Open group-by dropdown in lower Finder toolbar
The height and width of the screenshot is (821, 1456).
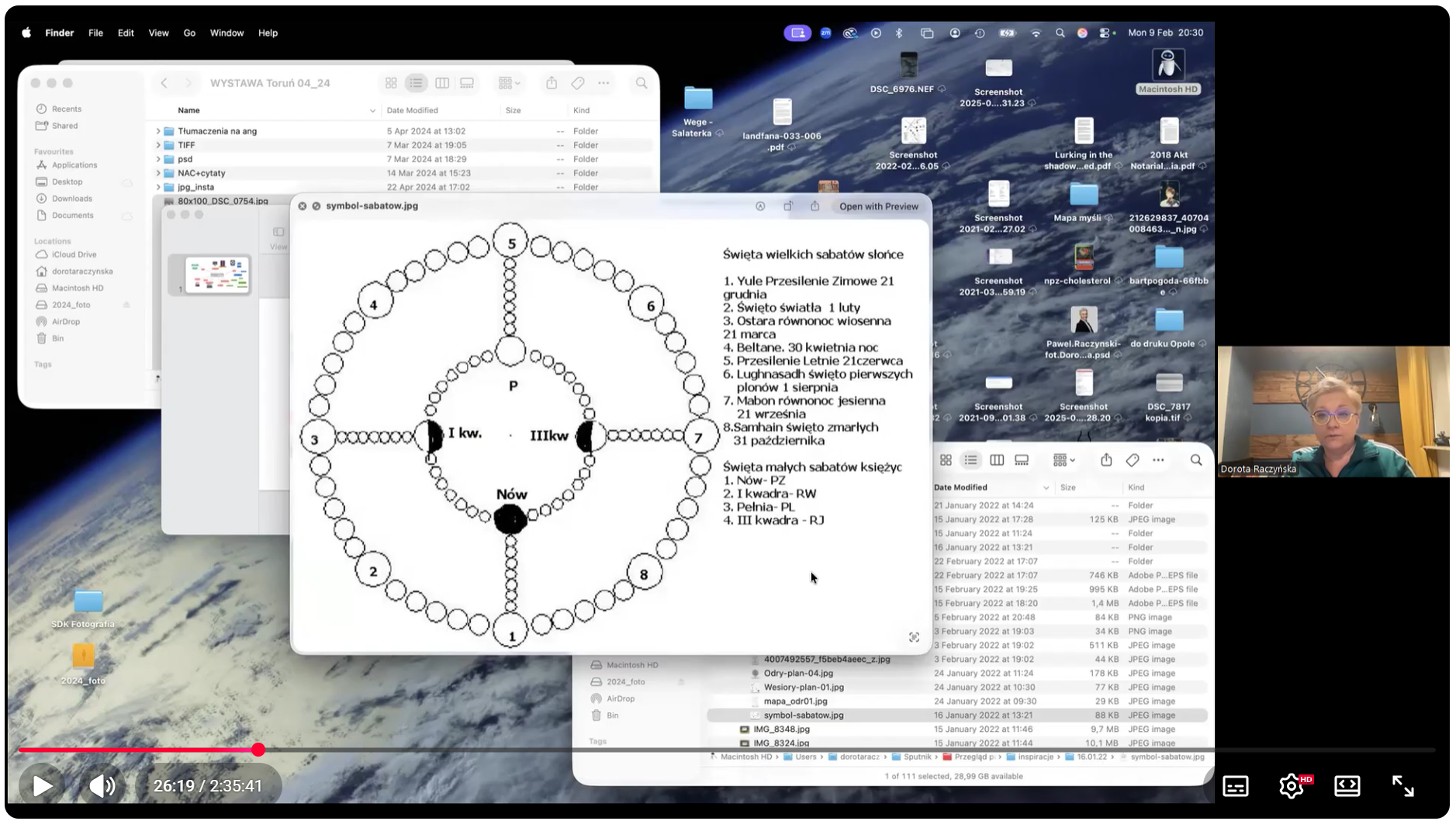(x=1064, y=460)
